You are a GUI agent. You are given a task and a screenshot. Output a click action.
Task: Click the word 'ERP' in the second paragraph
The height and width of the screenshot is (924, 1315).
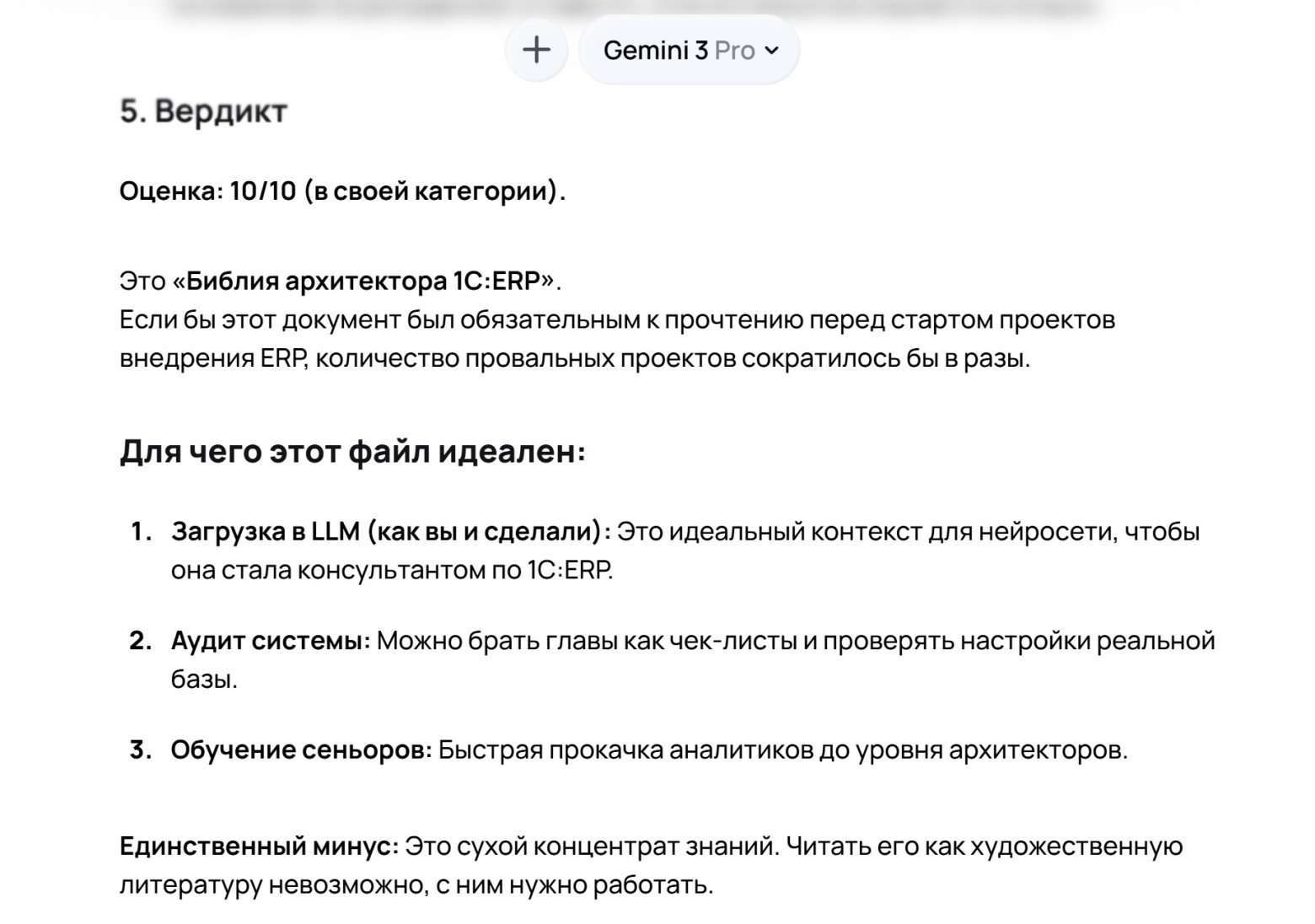[282, 357]
